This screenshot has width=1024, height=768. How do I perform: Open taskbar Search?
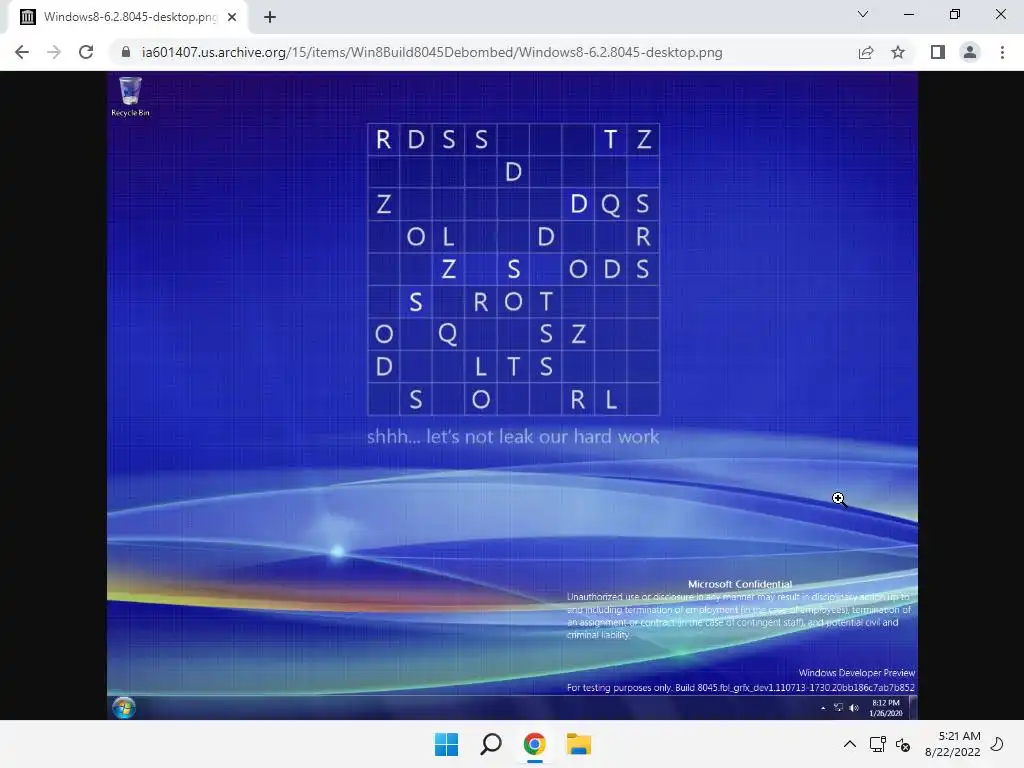[490, 744]
